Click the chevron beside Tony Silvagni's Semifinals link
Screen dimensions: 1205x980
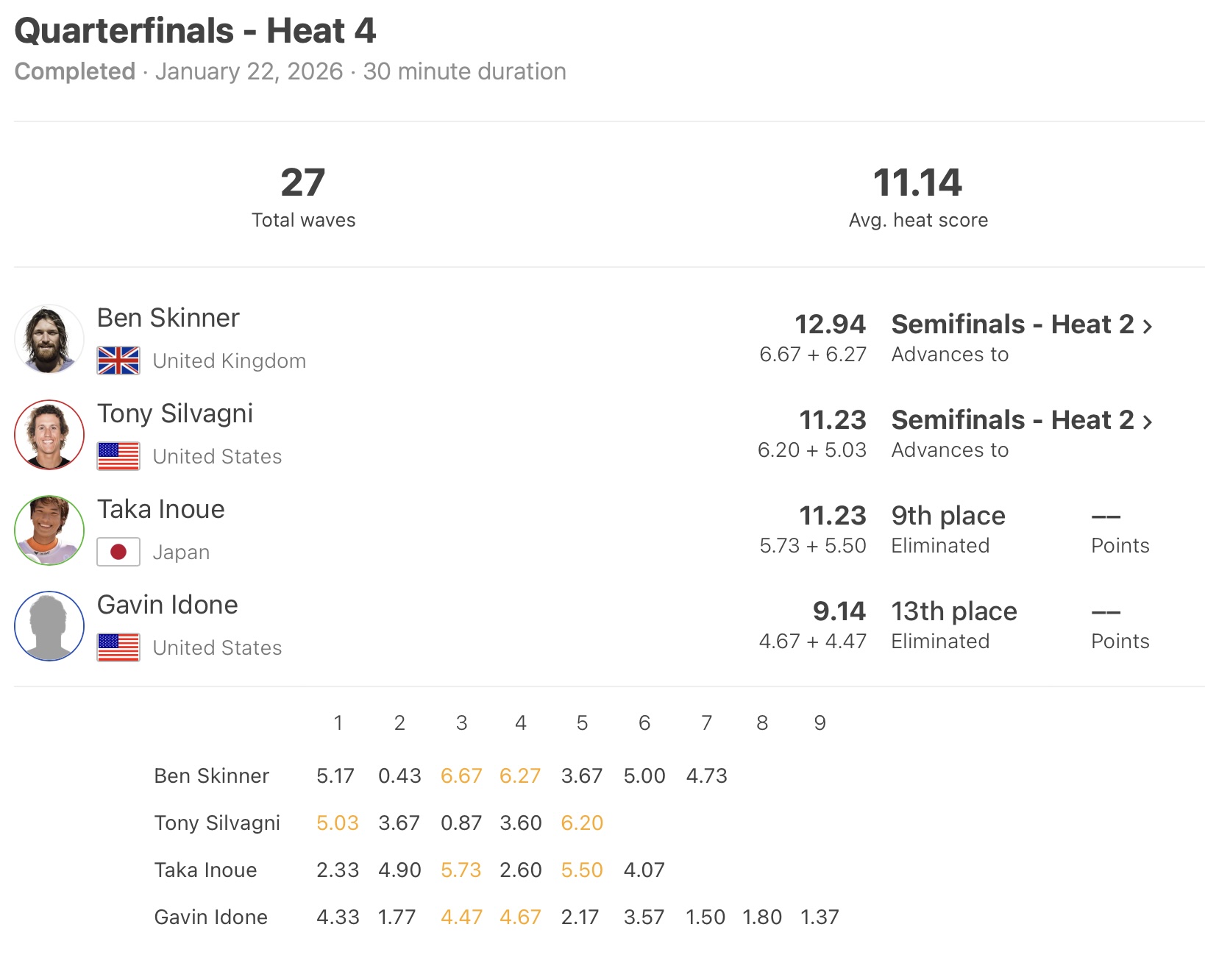(1148, 422)
